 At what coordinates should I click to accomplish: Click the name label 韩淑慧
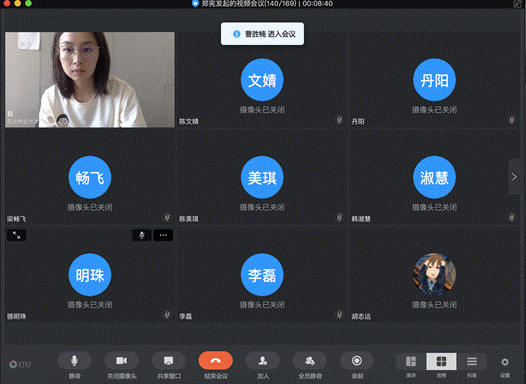(x=361, y=219)
